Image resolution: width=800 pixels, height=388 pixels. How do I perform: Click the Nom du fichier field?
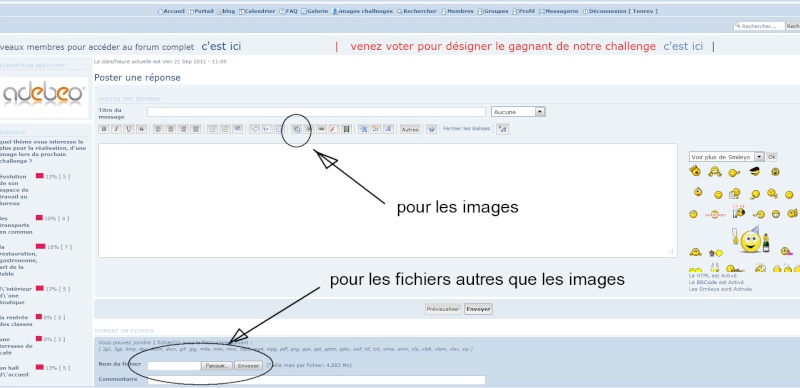point(174,366)
